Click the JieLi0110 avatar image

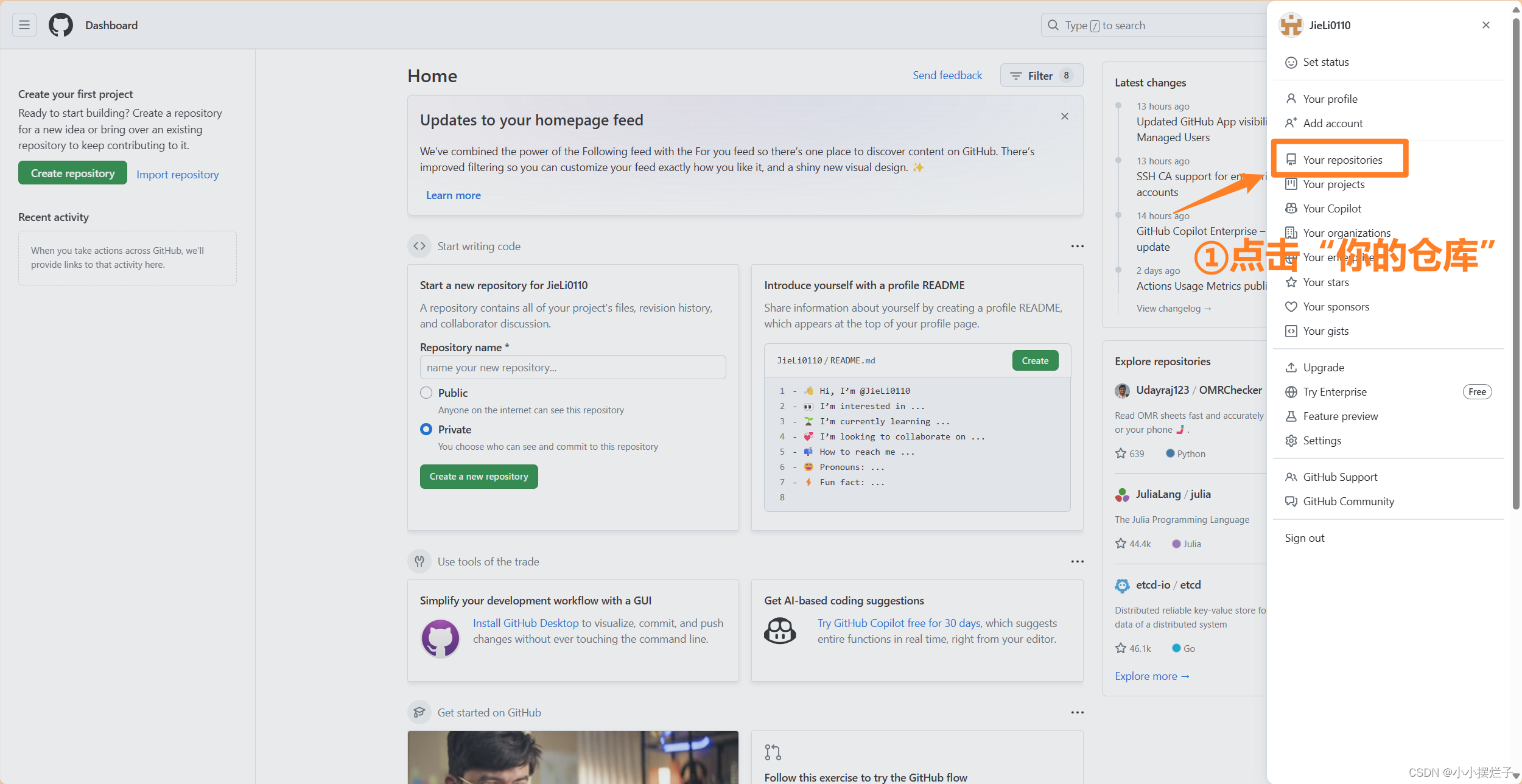[1291, 25]
